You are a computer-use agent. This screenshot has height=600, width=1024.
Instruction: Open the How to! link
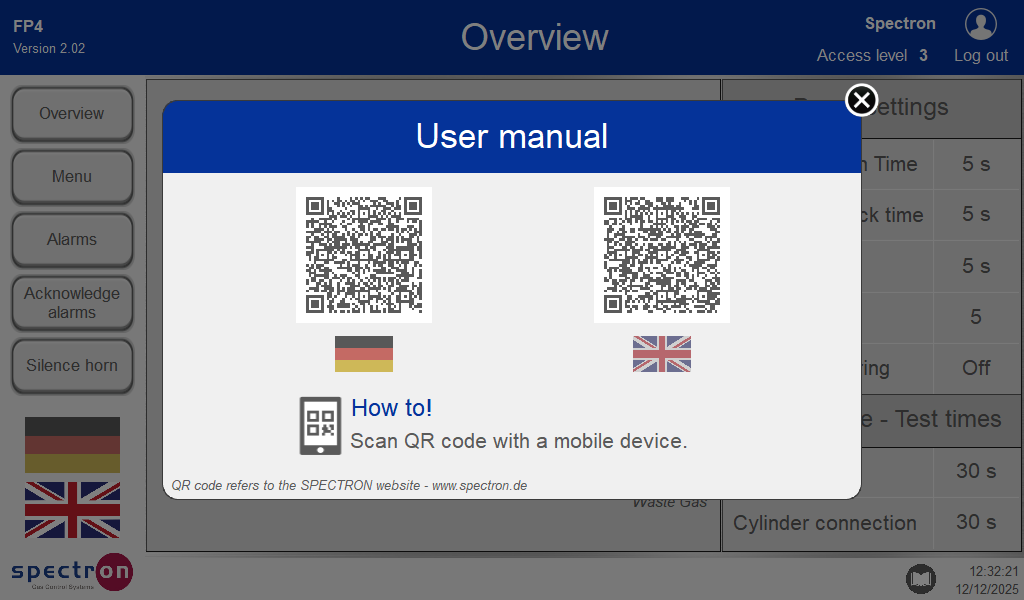(x=392, y=408)
